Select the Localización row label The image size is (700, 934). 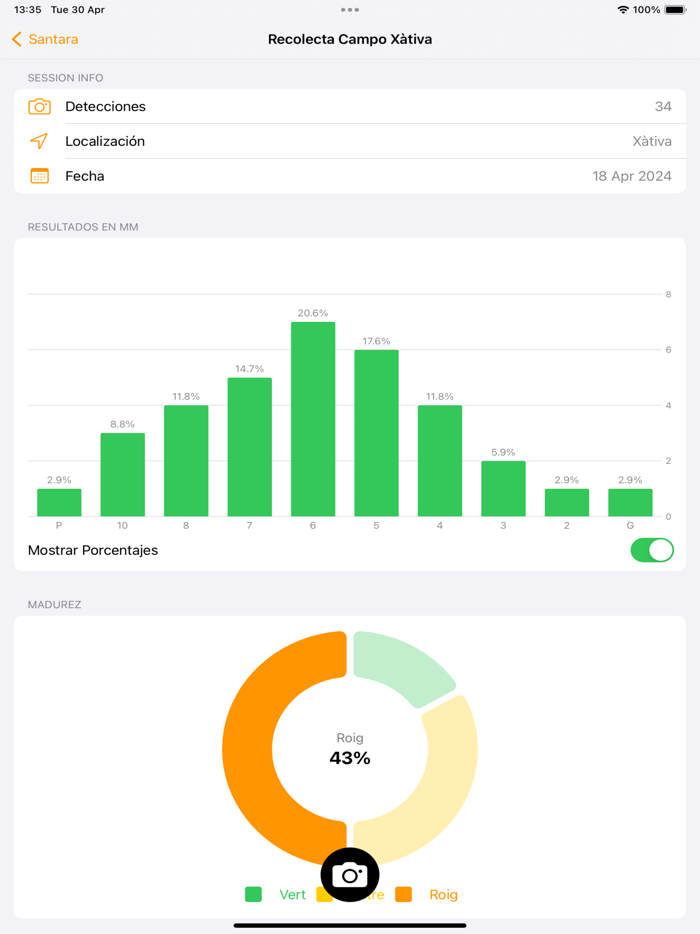tap(105, 141)
